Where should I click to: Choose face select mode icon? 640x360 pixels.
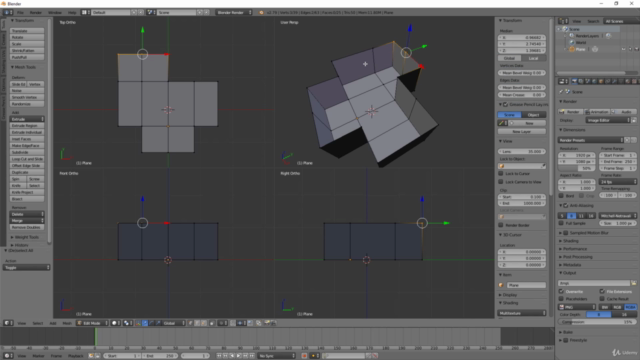[204, 323]
